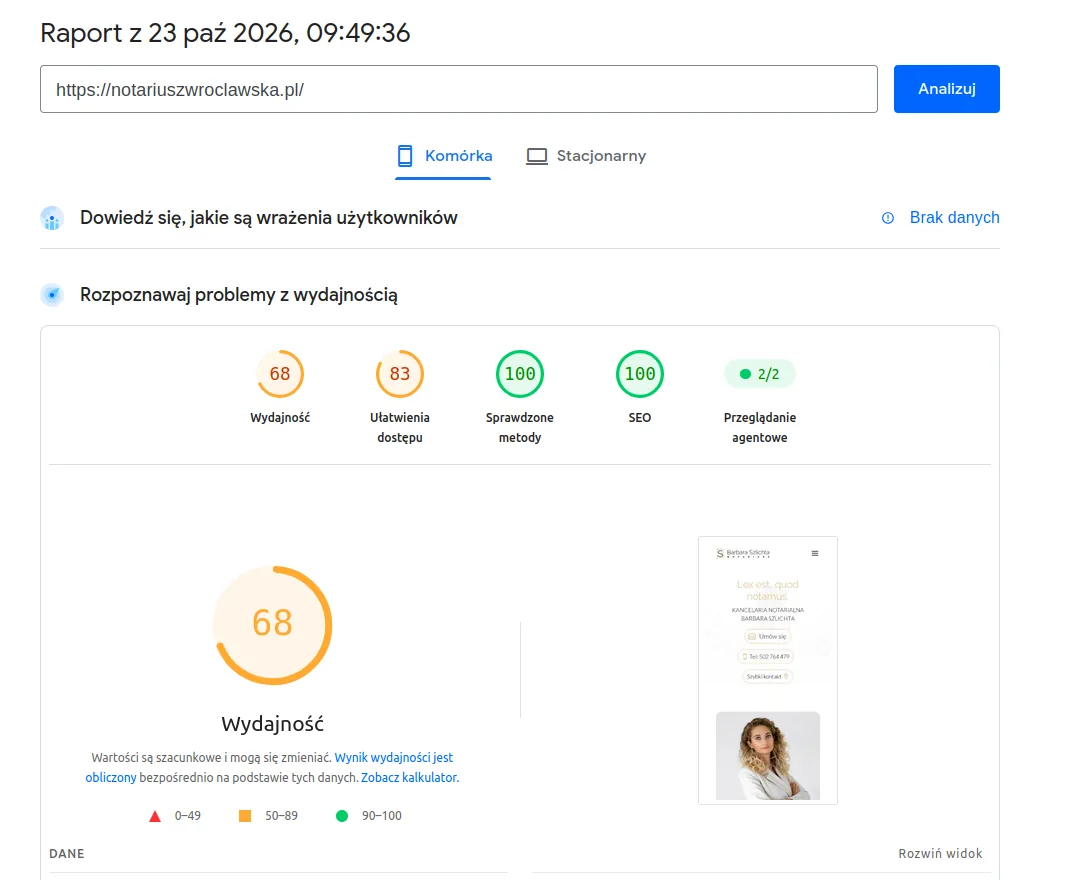Click the orange square 50–89 legend marker

coord(245,816)
